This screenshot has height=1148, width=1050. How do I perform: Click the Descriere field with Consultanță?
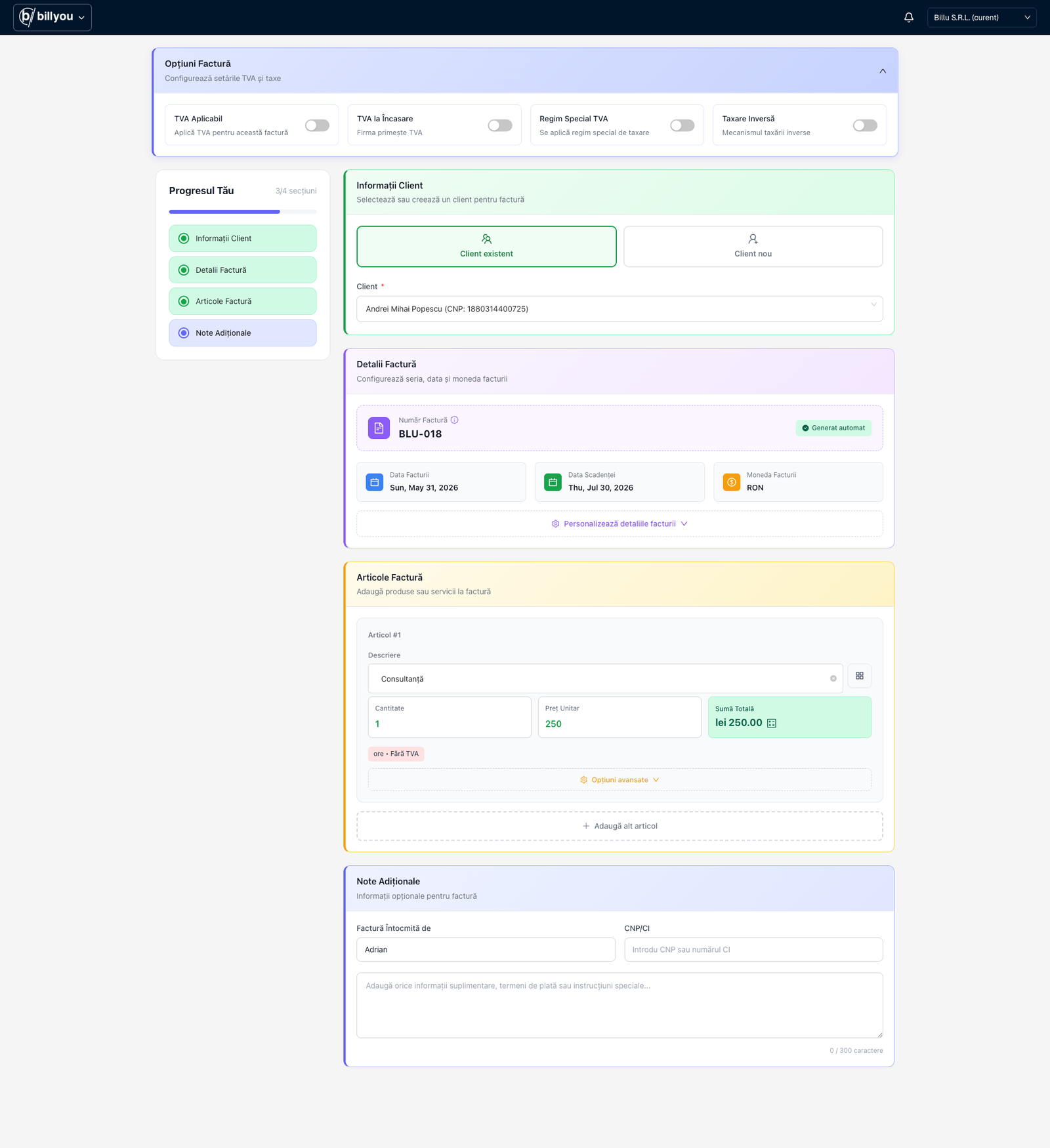pos(605,679)
